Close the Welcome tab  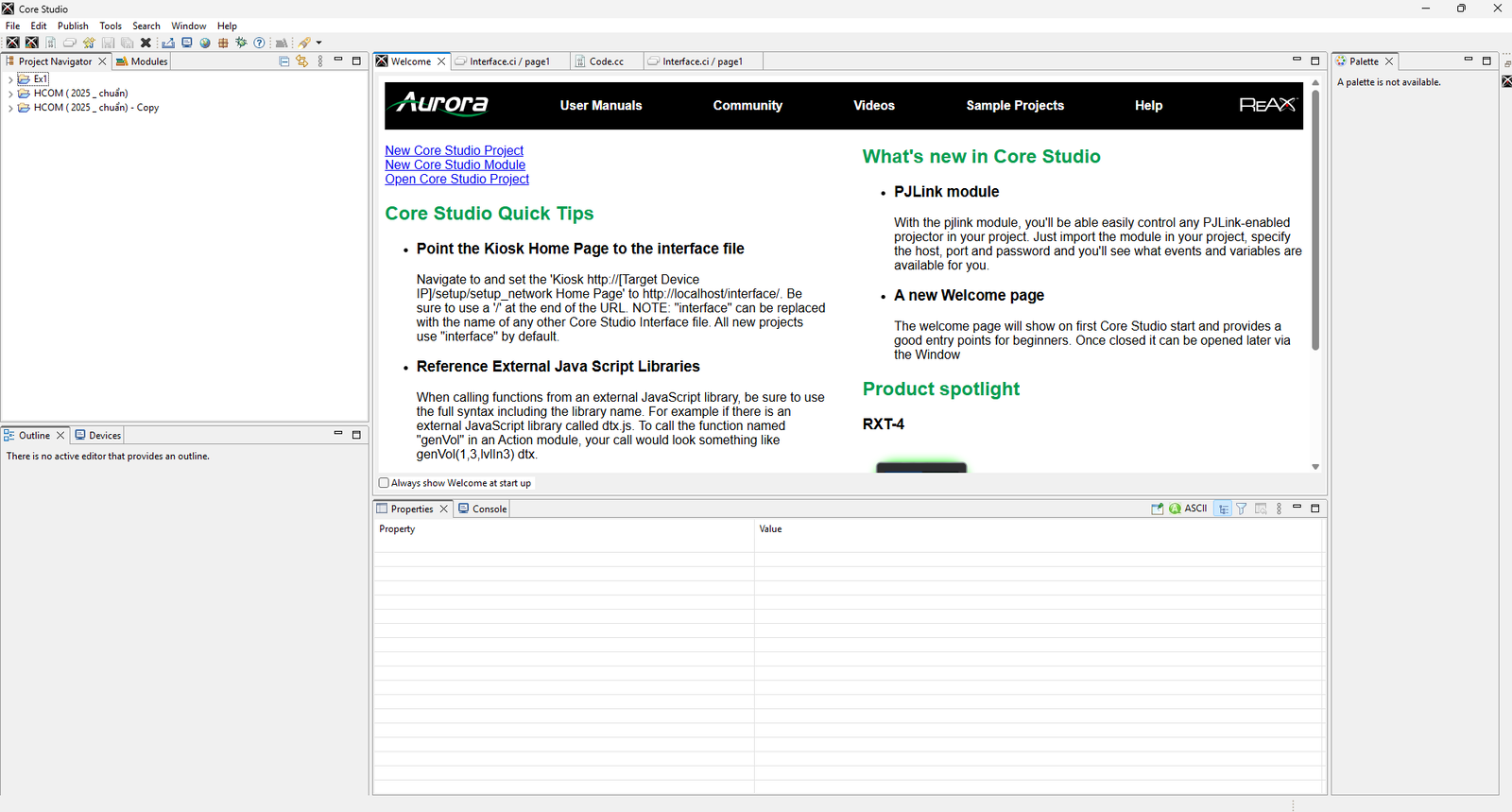pos(441,61)
